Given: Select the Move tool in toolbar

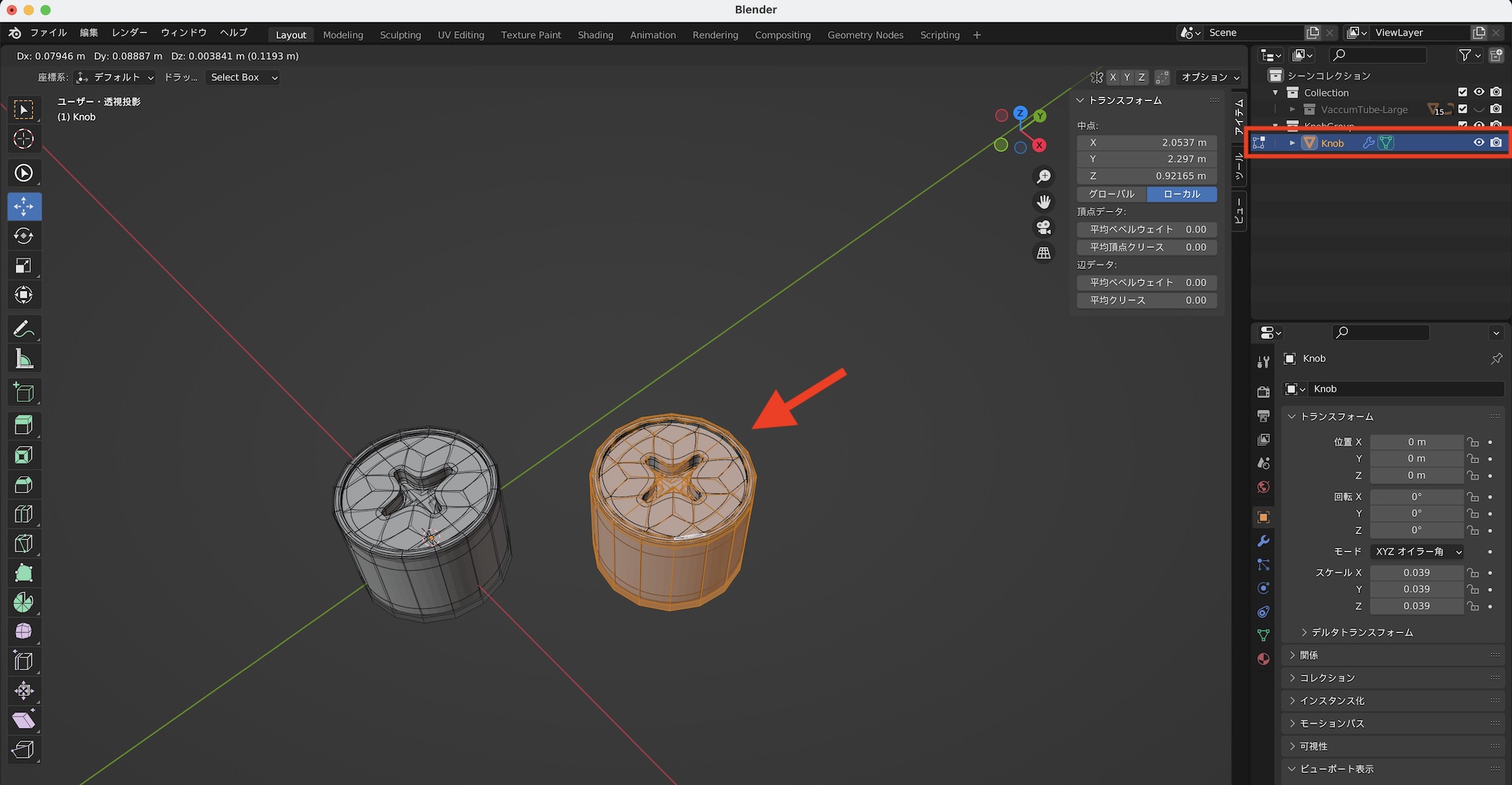Looking at the screenshot, I should [x=23, y=206].
